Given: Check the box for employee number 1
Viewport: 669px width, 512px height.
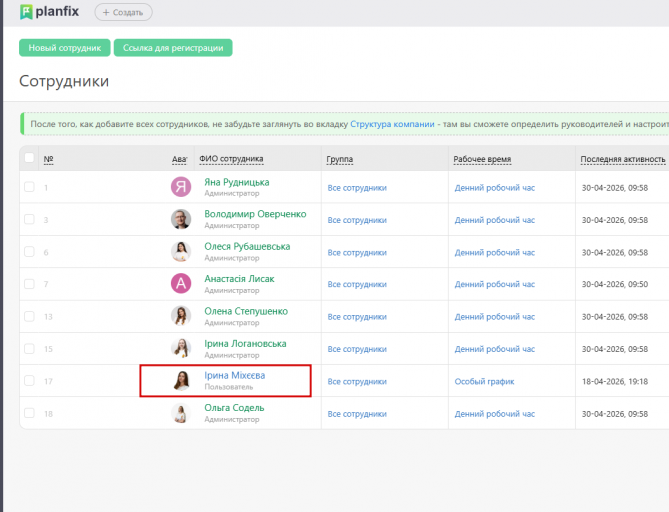Looking at the screenshot, I should point(29,187).
